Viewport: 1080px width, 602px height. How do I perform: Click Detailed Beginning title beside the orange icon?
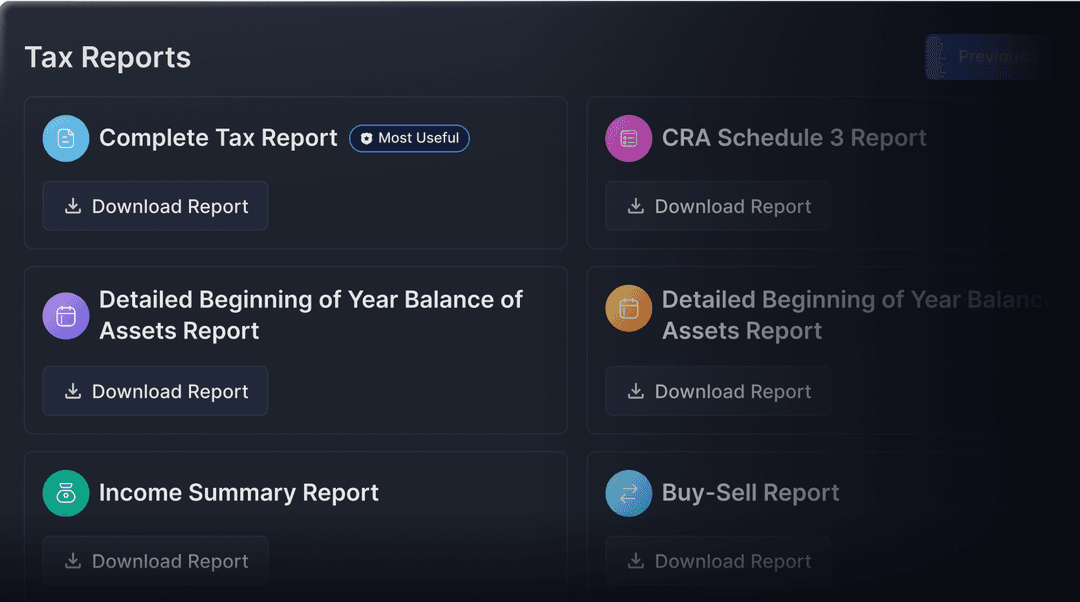858,315
